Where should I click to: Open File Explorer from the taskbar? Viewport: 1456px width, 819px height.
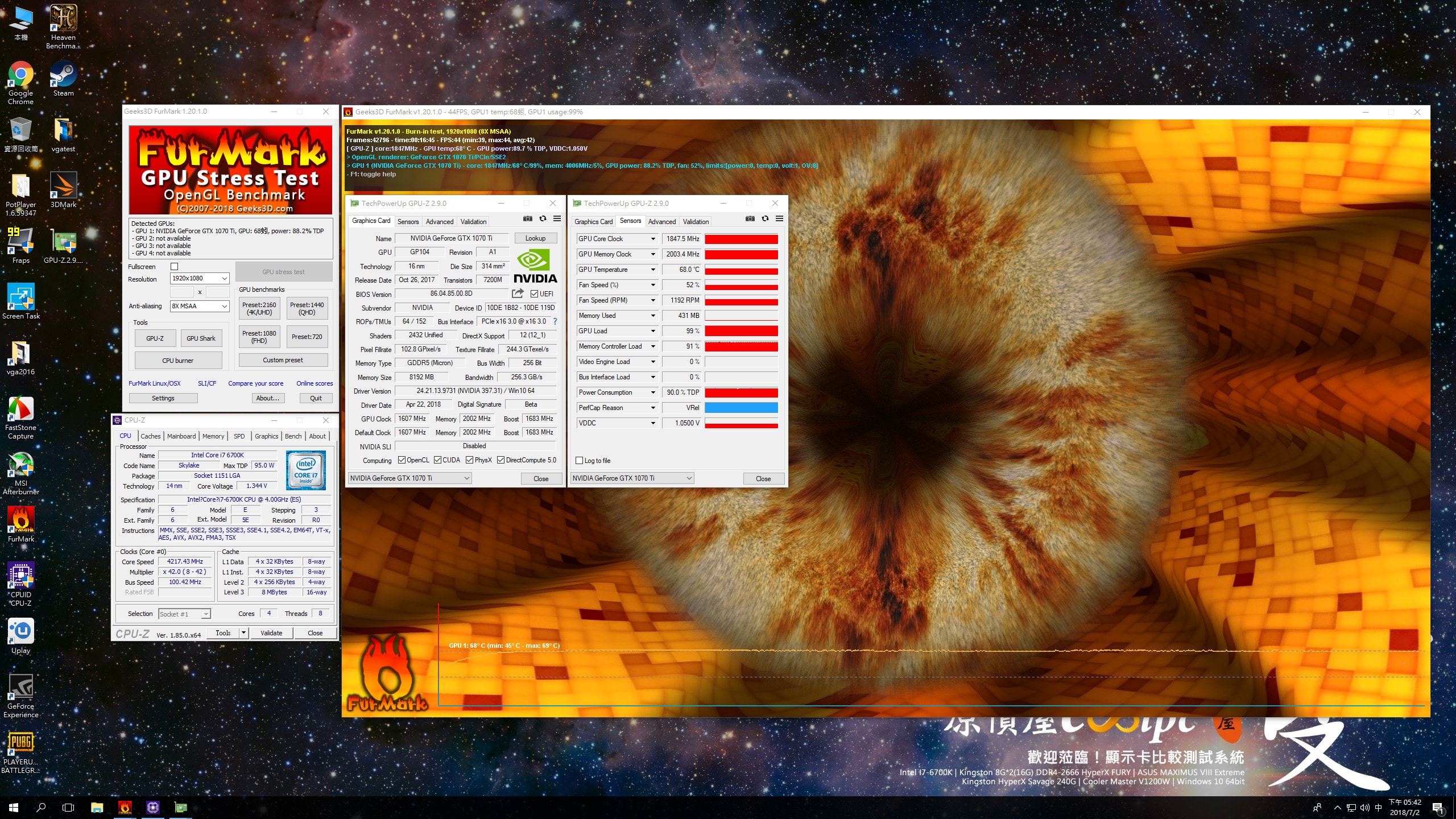[97, 808]
